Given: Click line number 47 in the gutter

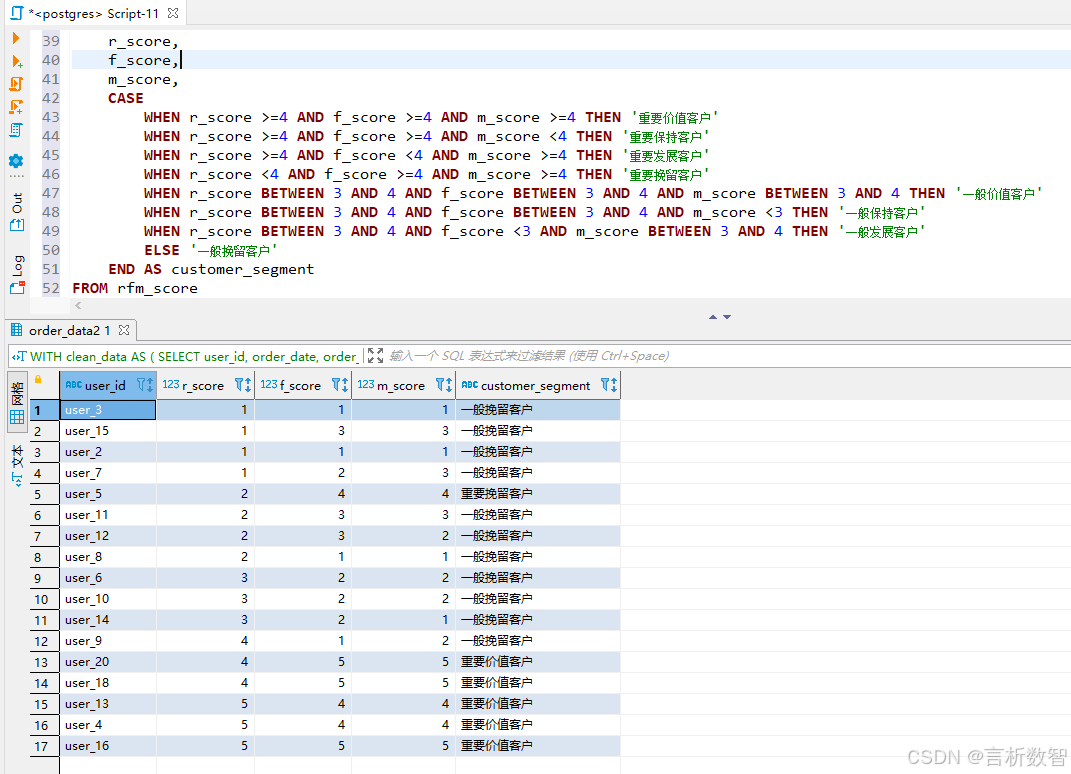Looking at the screenshot, I should pos(51,193).
